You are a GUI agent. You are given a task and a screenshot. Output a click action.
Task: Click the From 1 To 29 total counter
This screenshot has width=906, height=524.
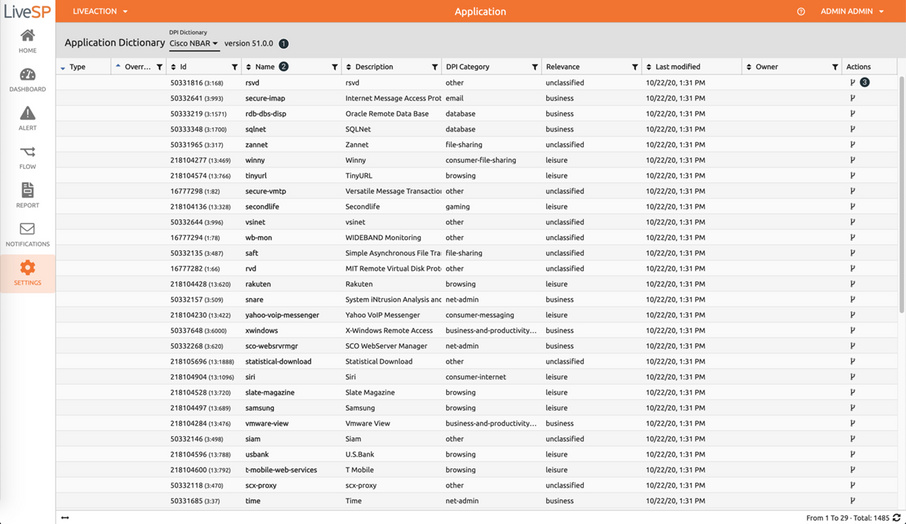click(848, 518)
